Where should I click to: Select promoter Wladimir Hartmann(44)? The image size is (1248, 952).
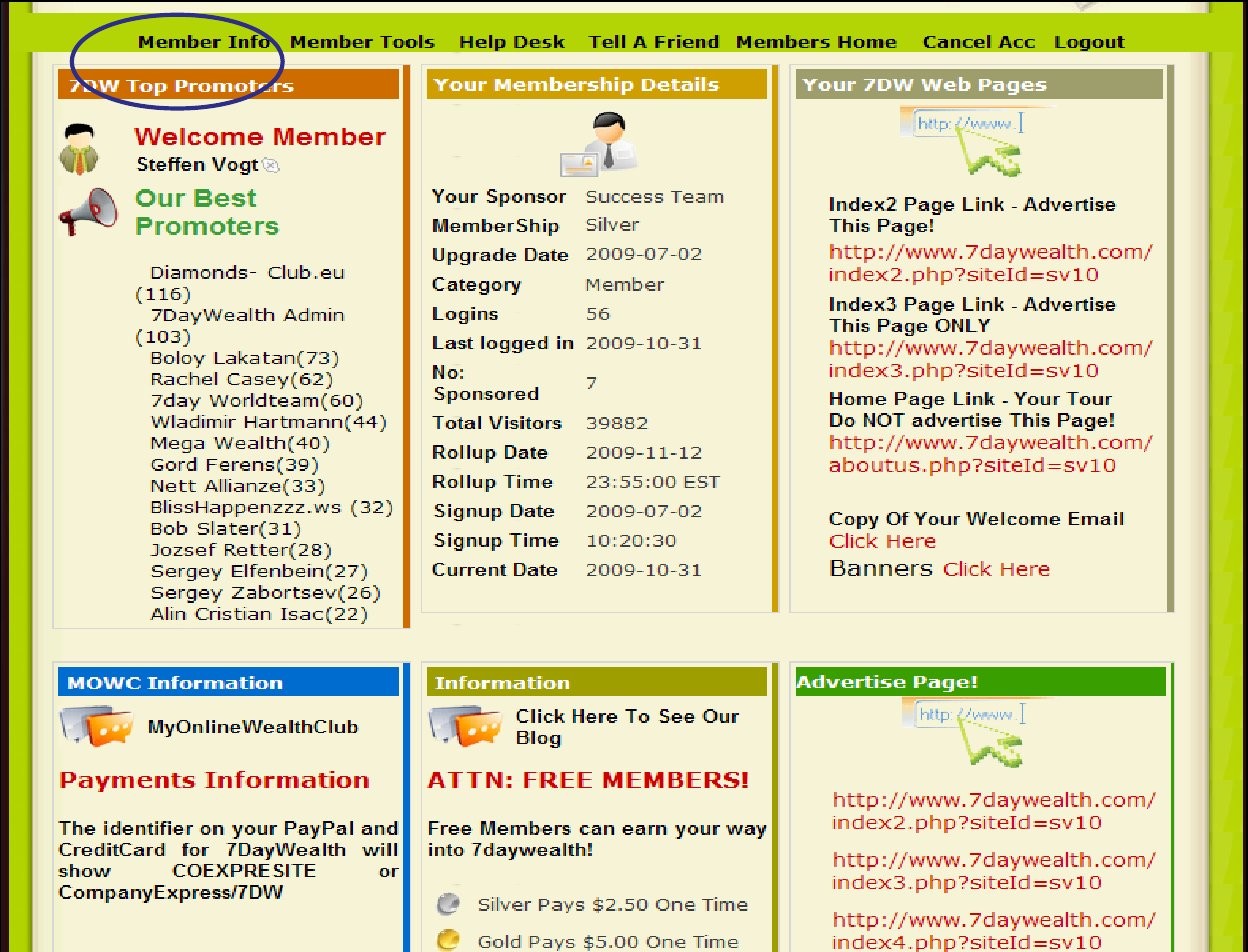(269, 422)
